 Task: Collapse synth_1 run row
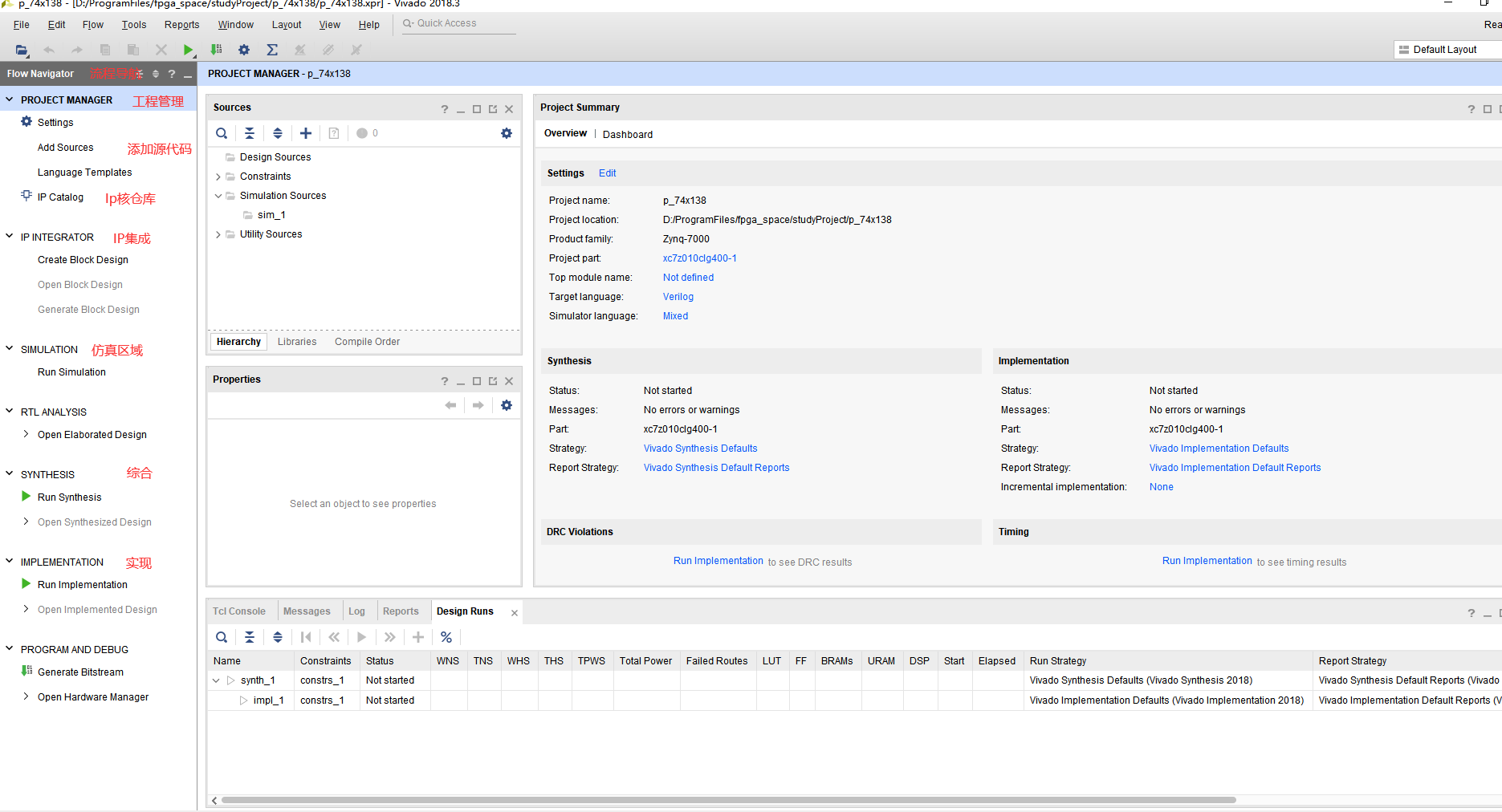coord(216,680)
